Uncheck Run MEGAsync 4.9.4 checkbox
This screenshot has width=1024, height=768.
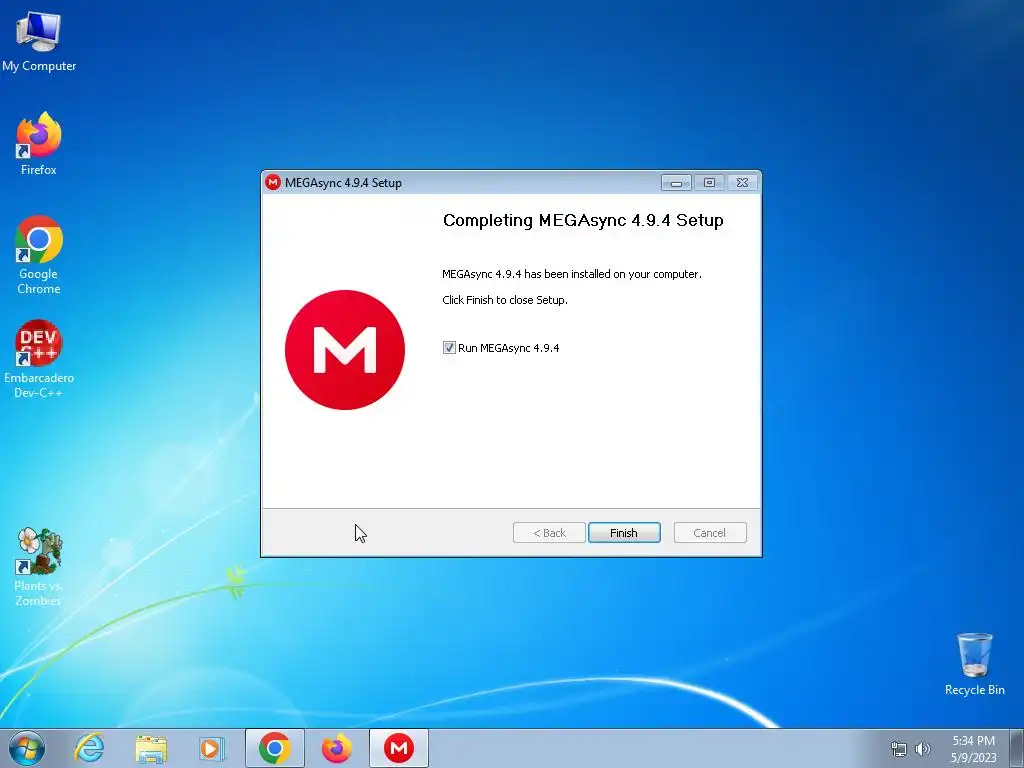pyautogui.click(x=449, y=348)
